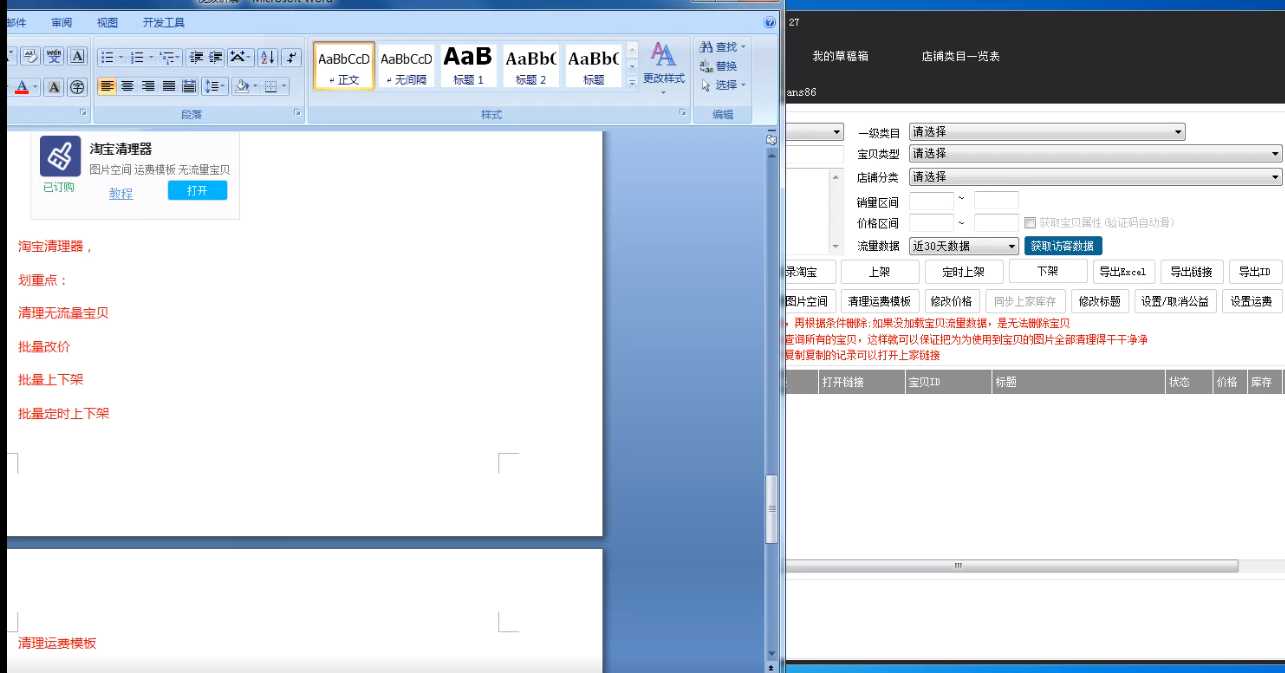
Task: Click the 清理运费模板 button
Action: tap(879, 301)
